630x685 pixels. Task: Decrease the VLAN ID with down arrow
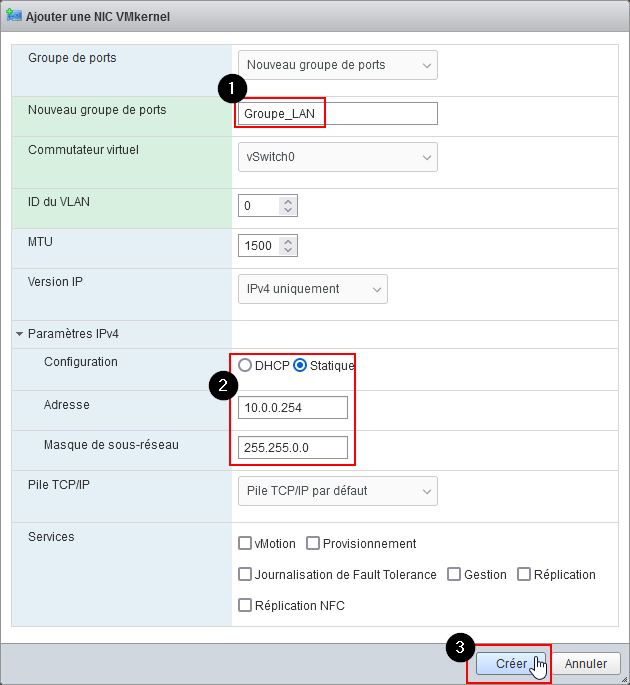pos(287,210)
